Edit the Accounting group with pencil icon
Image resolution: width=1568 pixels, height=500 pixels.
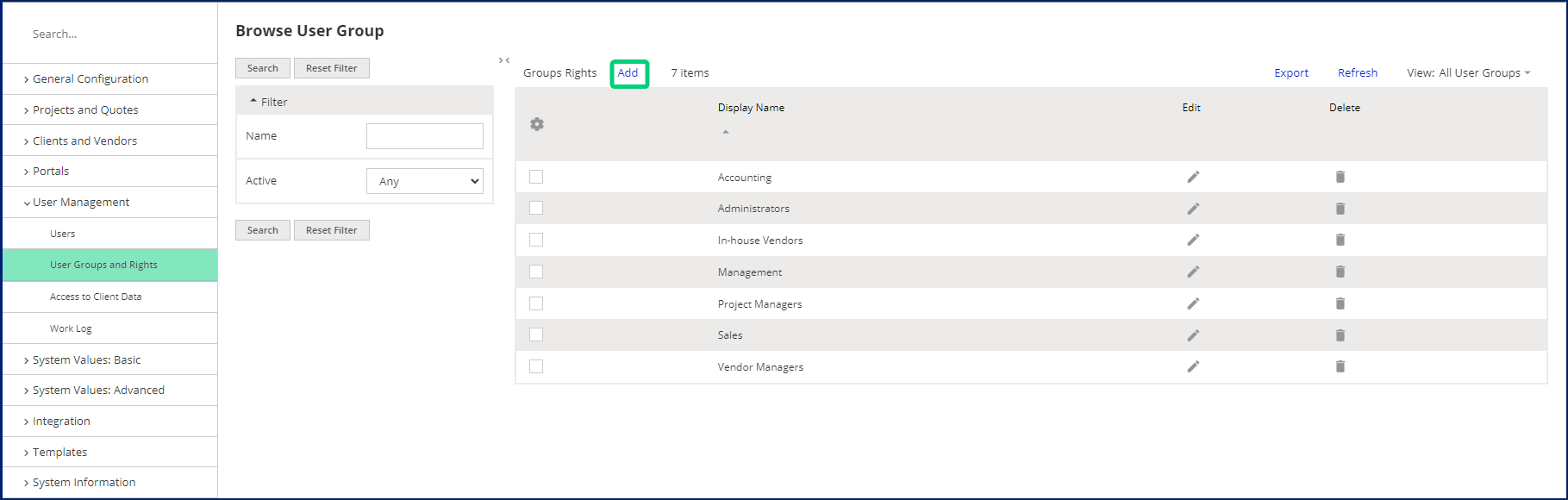coord(1193,177)
